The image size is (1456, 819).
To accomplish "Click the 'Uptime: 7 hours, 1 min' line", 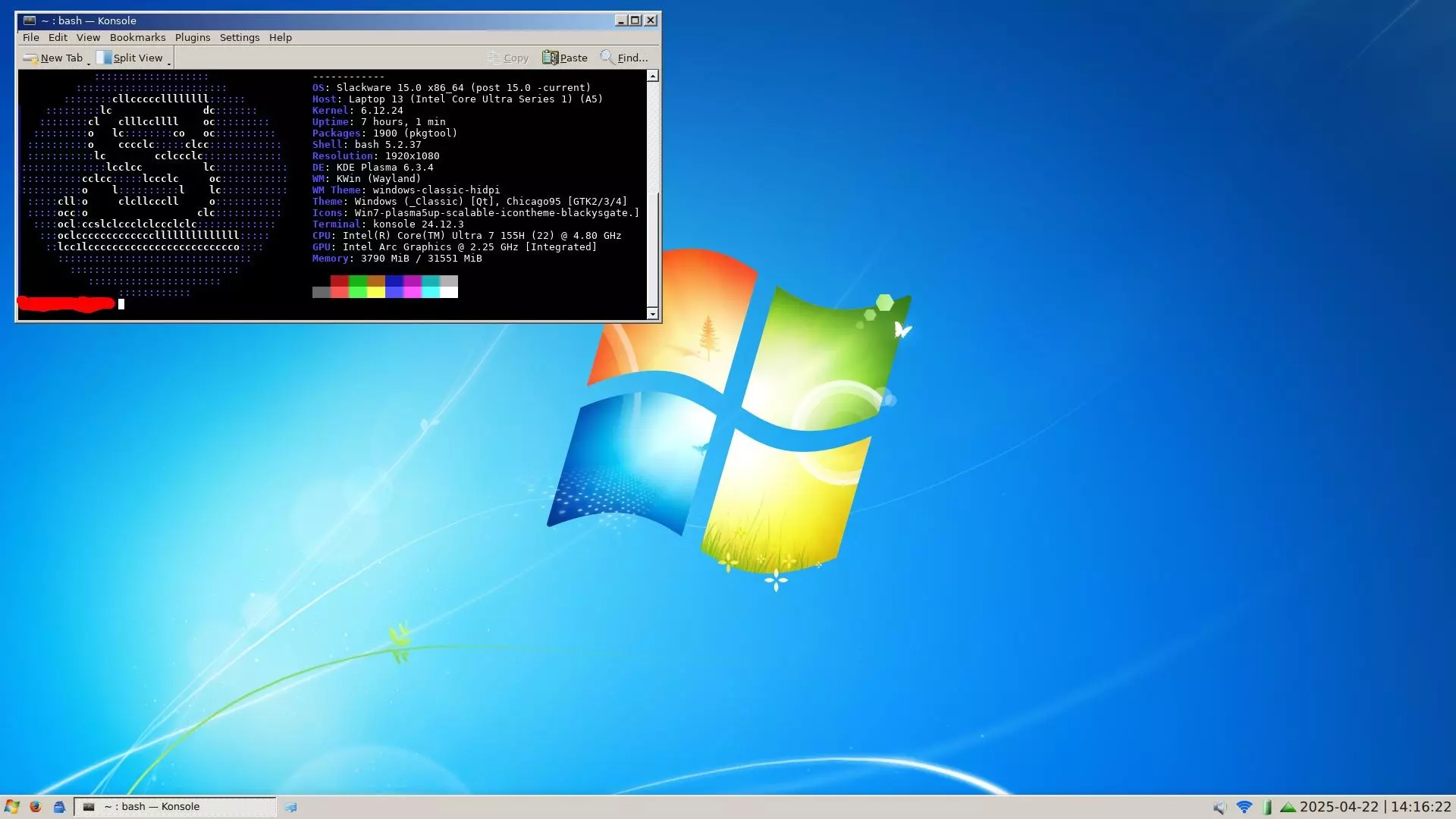I will point(379,122).
